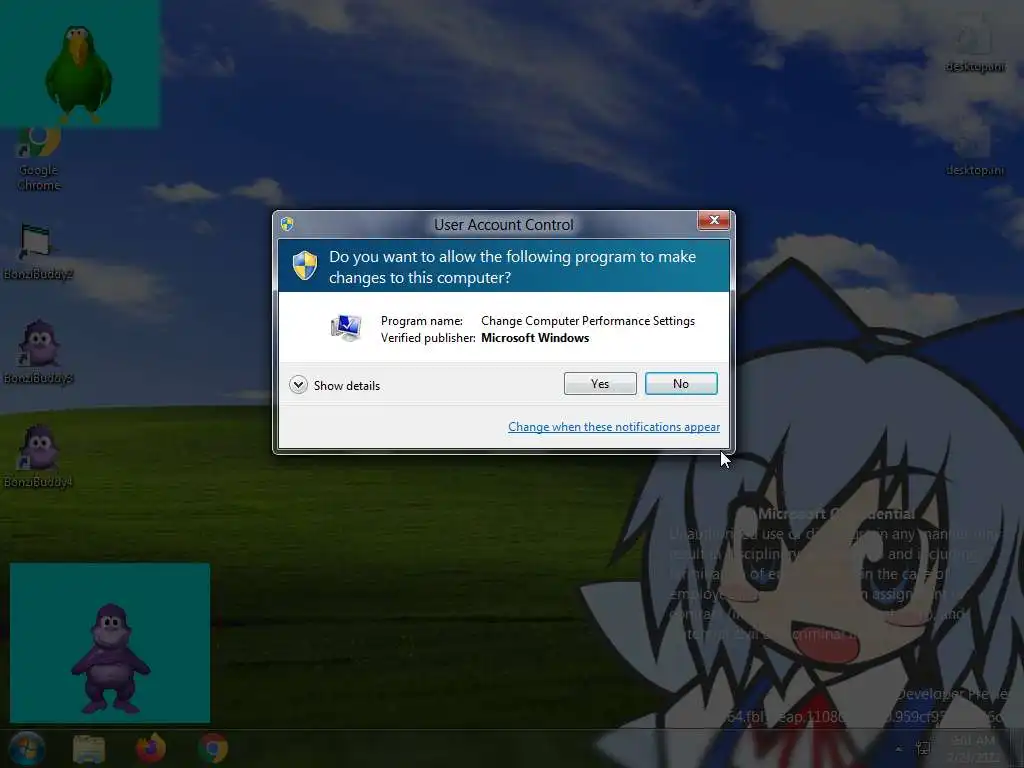
Task: Click No in User Account Control
Action: tap(680, 384)
